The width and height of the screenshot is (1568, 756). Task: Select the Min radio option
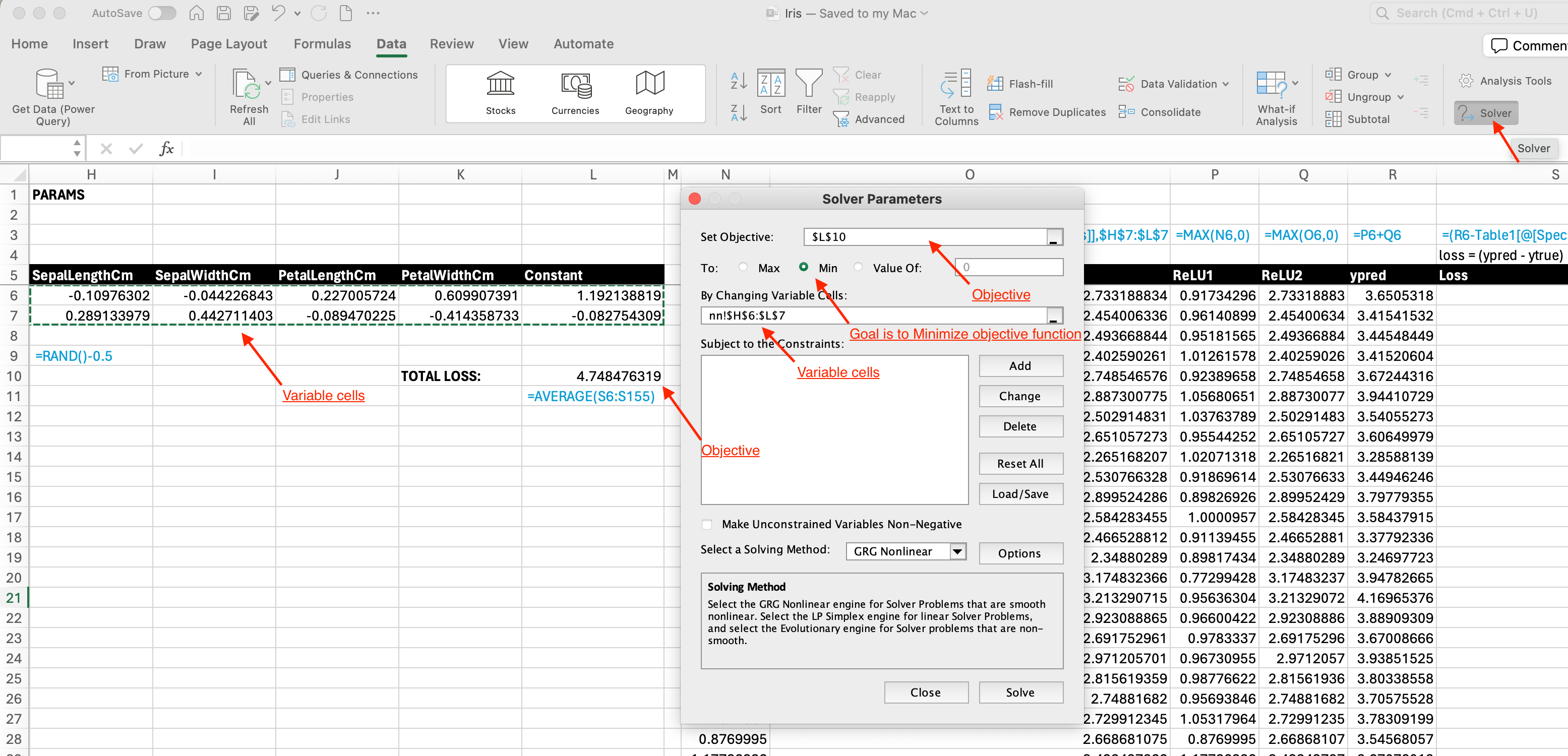point(804,267)
